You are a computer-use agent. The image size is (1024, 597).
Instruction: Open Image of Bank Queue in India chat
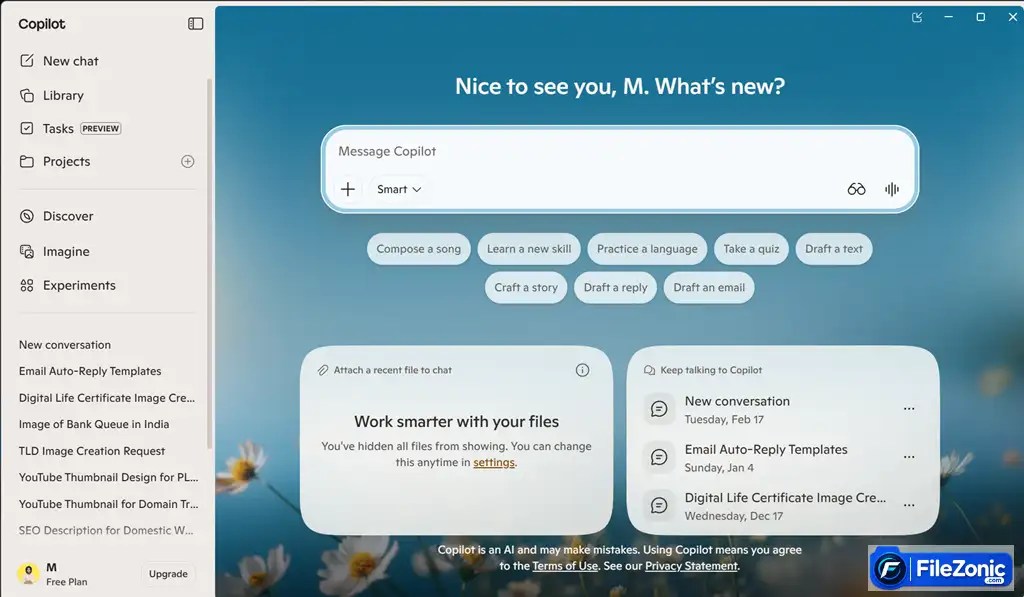[93, 425]
